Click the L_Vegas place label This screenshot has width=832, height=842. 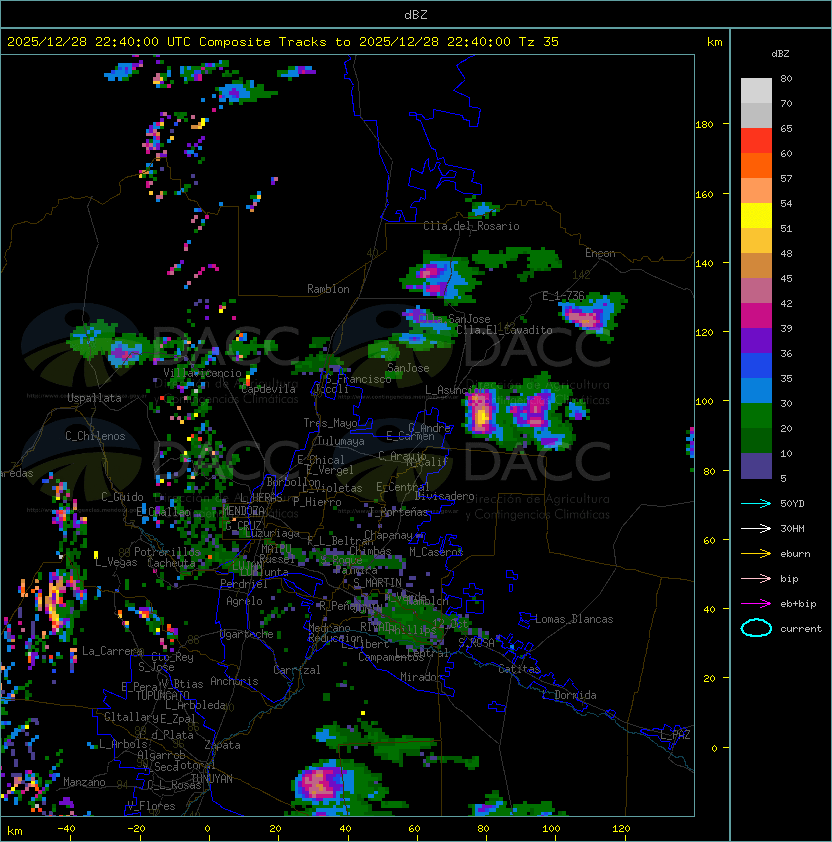[116, 562]
